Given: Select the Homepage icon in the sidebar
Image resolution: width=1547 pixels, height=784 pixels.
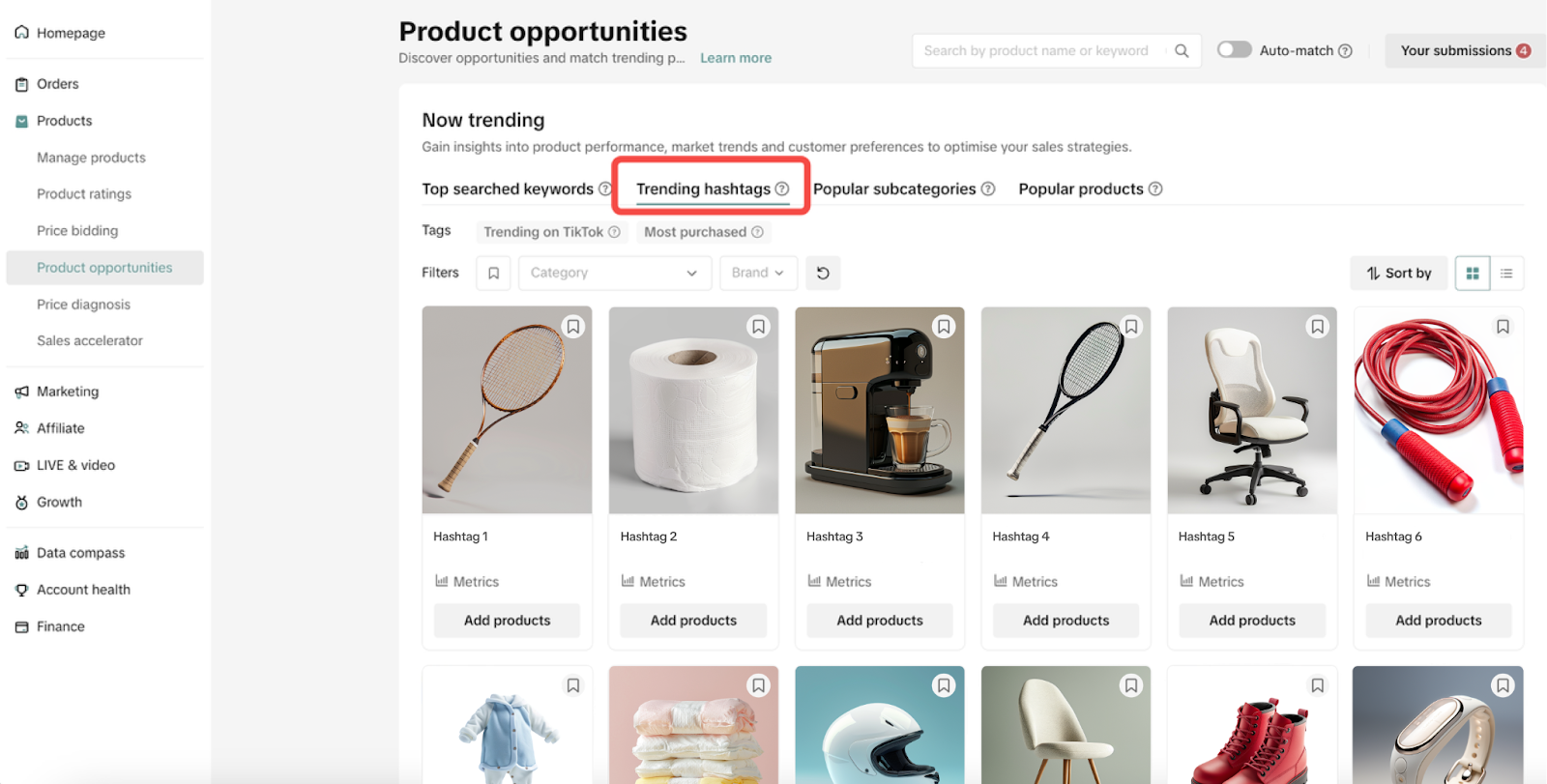Looking at the screenshot, I should [x=20, y=32].
